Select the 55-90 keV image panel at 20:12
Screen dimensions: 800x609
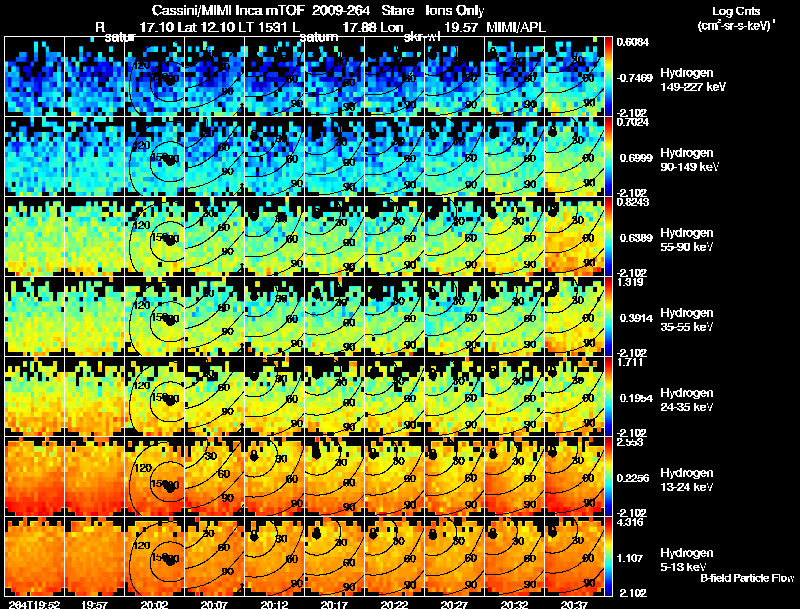274,237
